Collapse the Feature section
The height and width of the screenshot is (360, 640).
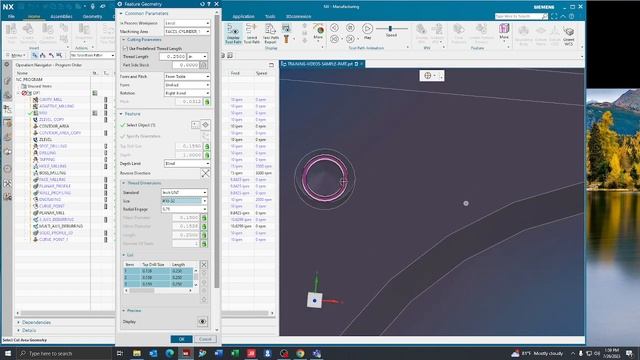[x=121, y=114]
